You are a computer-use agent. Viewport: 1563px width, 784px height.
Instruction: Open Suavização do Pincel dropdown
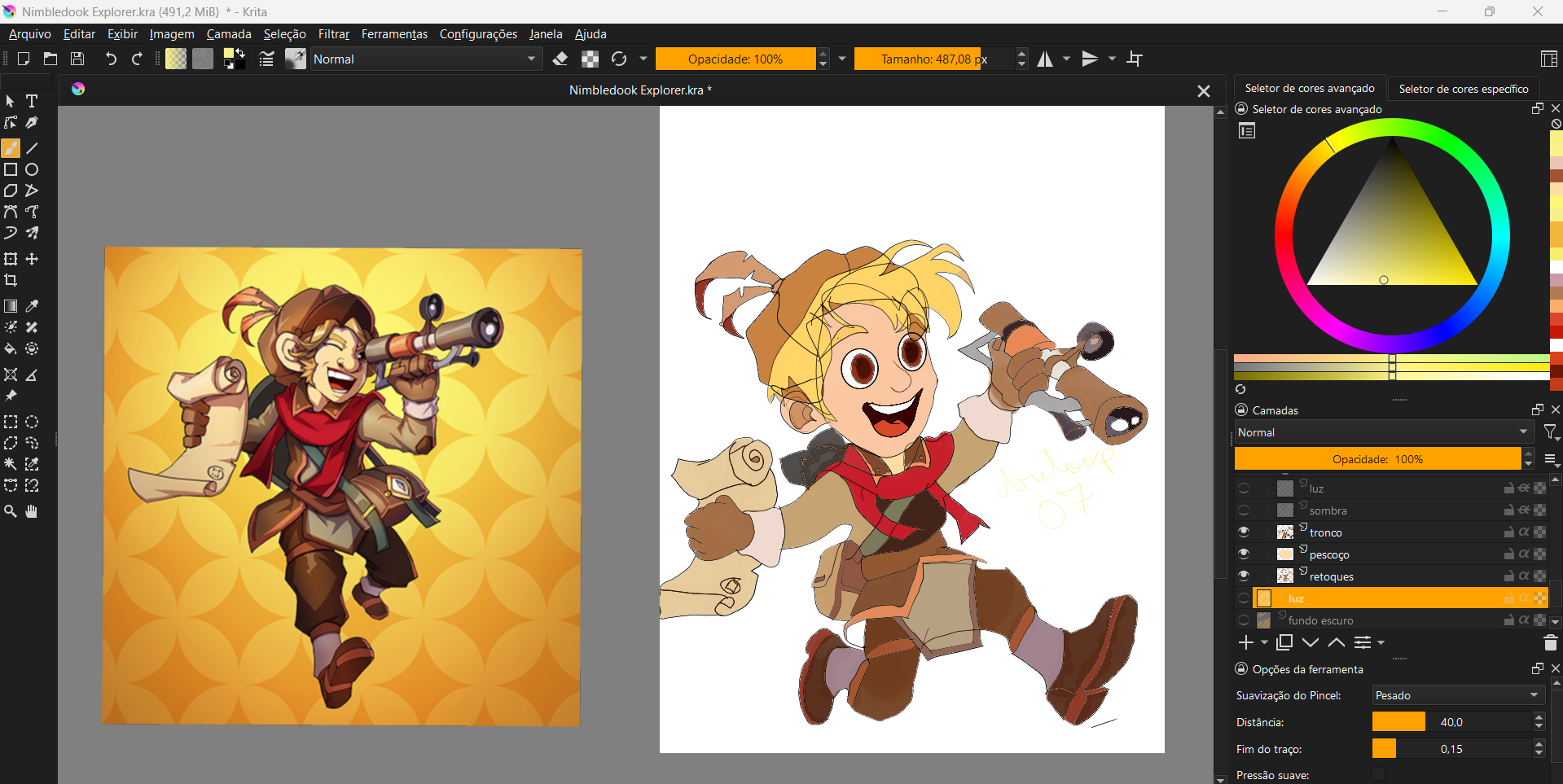click(1456, 695)
